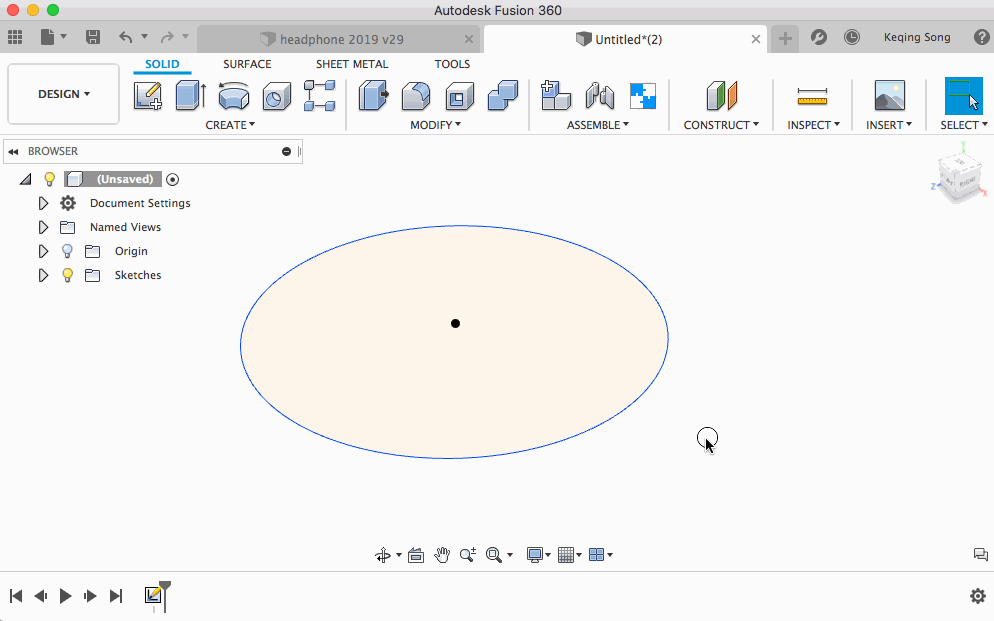Click the Joint tool icon
994x621 pixels.
(599, 96)
